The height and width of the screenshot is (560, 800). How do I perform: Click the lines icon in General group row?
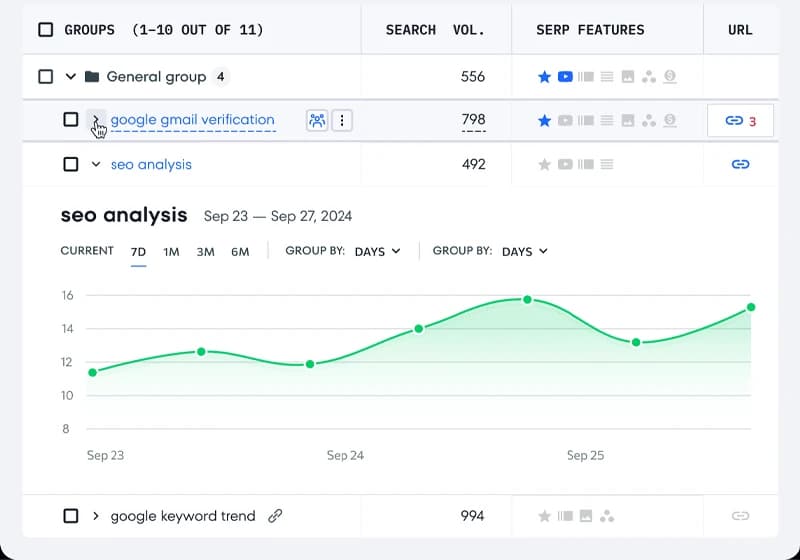[607, 77]
